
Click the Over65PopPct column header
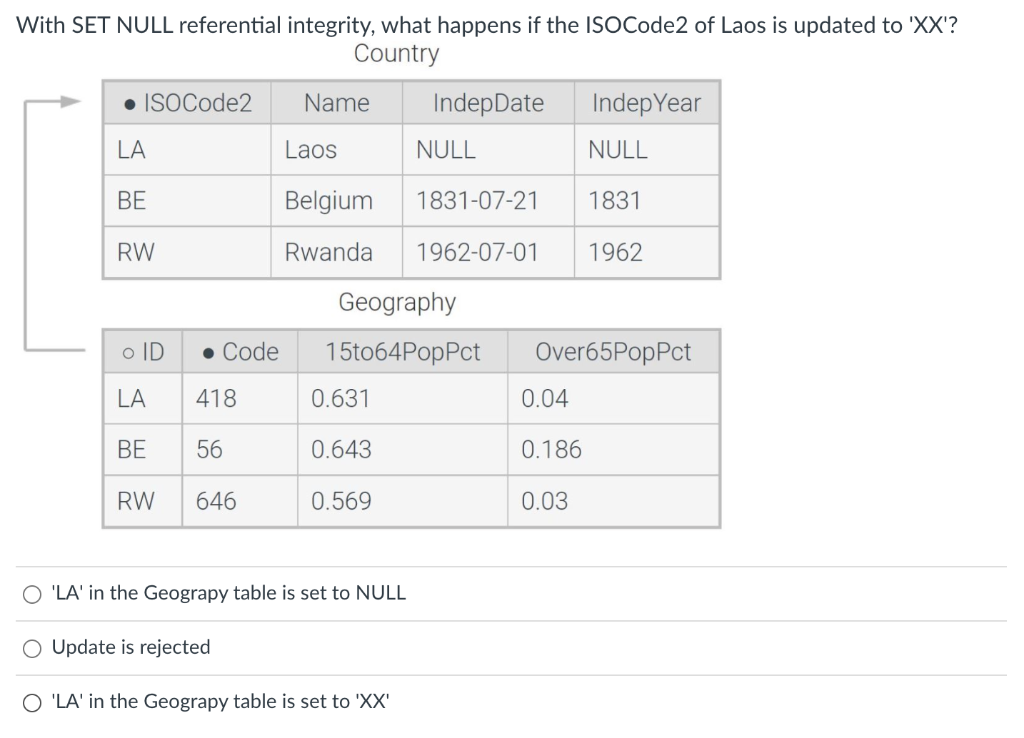point(613,351)
